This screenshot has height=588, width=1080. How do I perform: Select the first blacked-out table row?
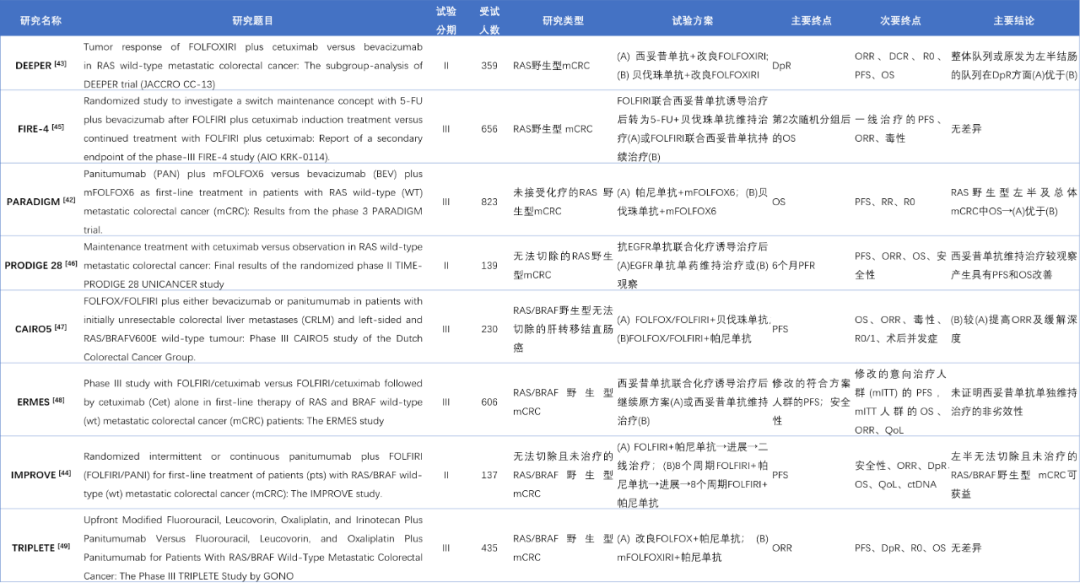click(x=540, y=63)
